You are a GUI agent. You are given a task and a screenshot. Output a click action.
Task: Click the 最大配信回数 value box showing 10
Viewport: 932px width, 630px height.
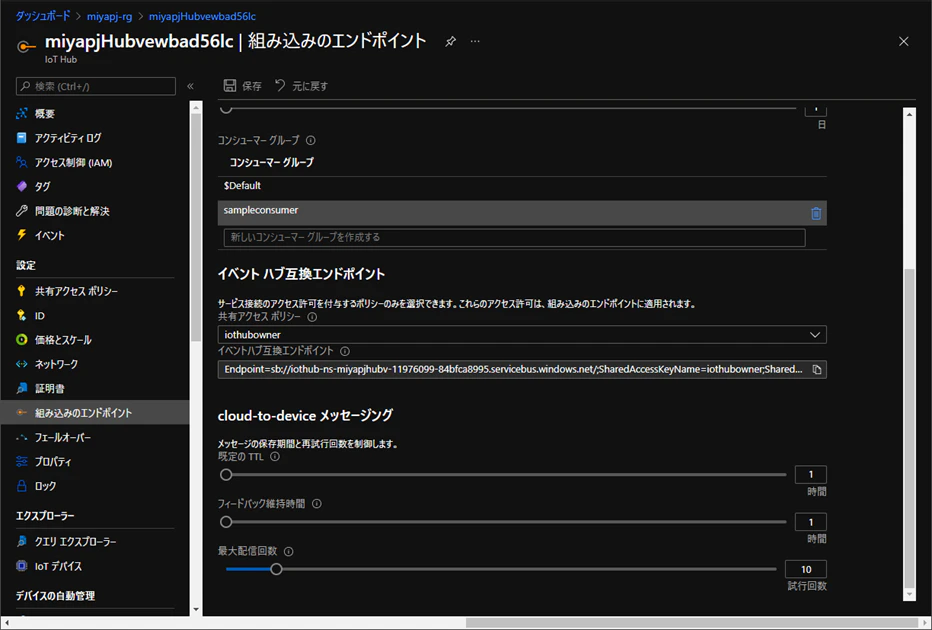(806, 569)
